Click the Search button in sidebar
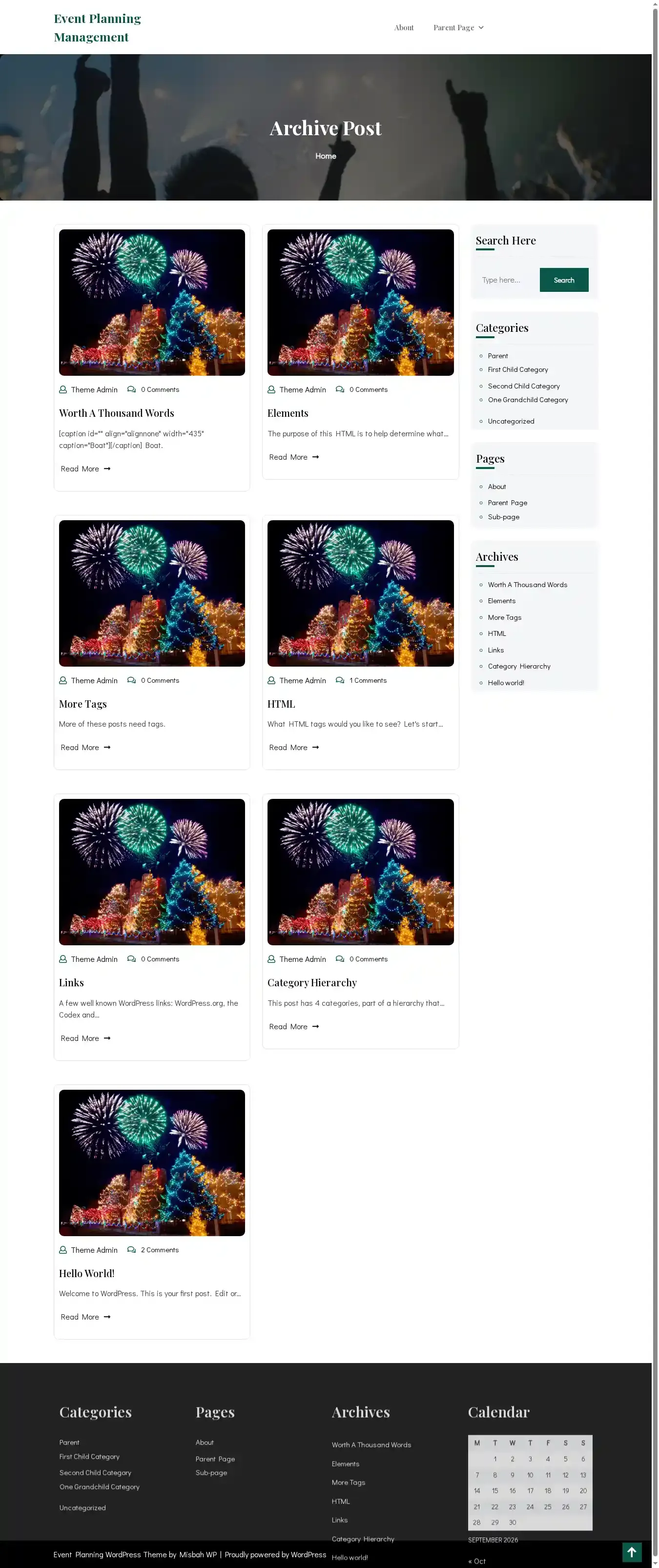 pyautogui.click(x=564, y=280)
